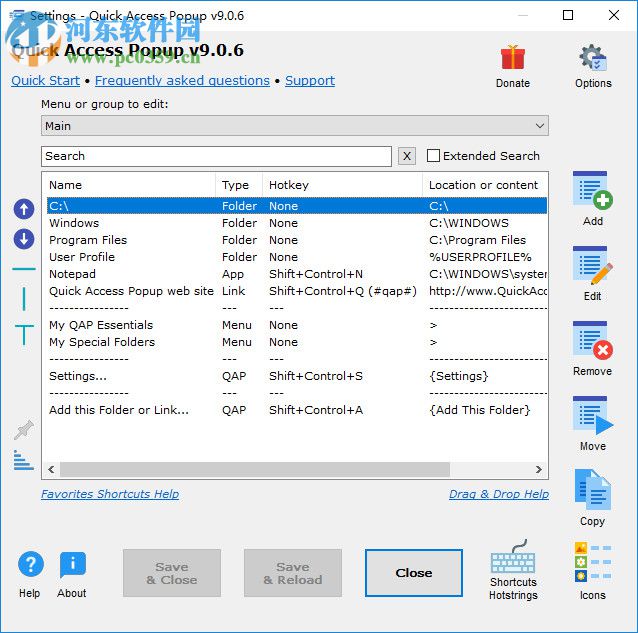638x633 pixels.
Task: Insert a horizontal separator line
Action: 24,269
